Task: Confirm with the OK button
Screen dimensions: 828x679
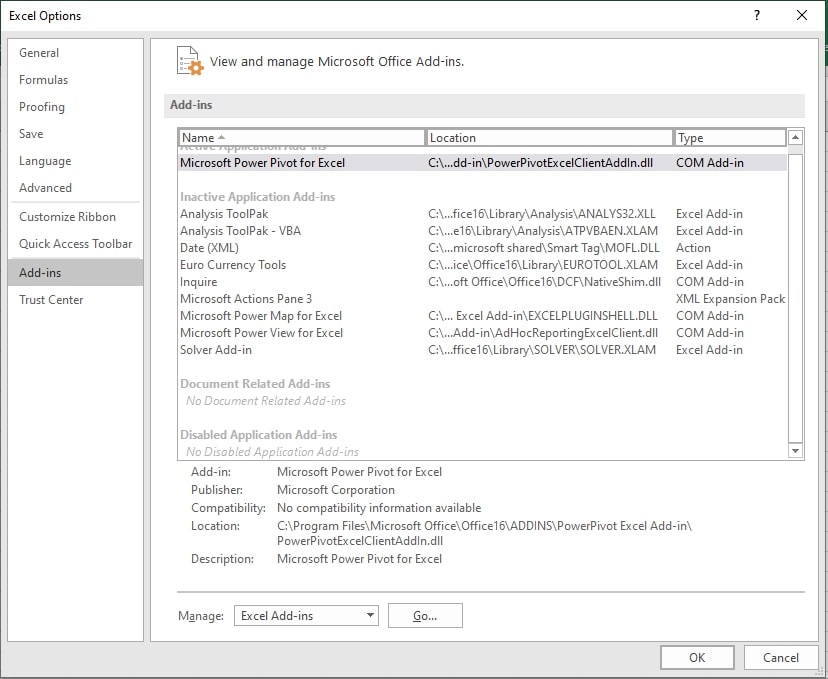Action: coord(697,657)
